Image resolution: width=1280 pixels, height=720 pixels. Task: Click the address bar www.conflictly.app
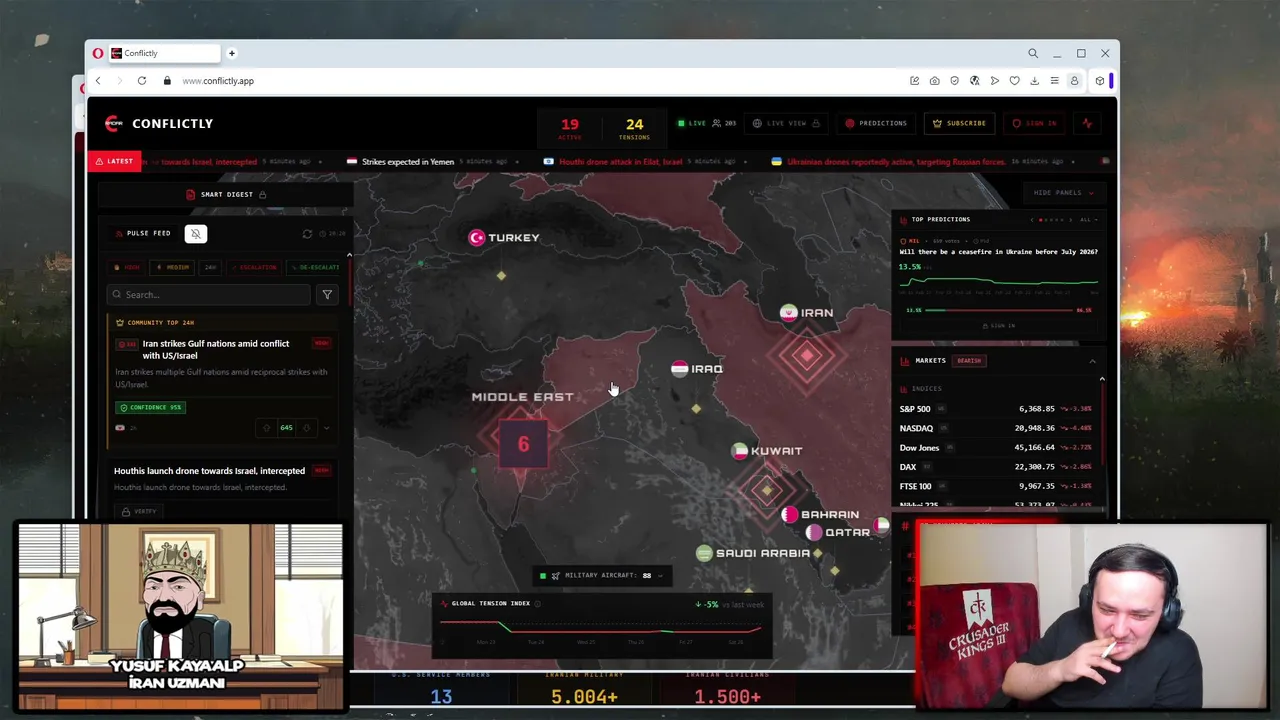pyautogui.click(x=218, y=81)
